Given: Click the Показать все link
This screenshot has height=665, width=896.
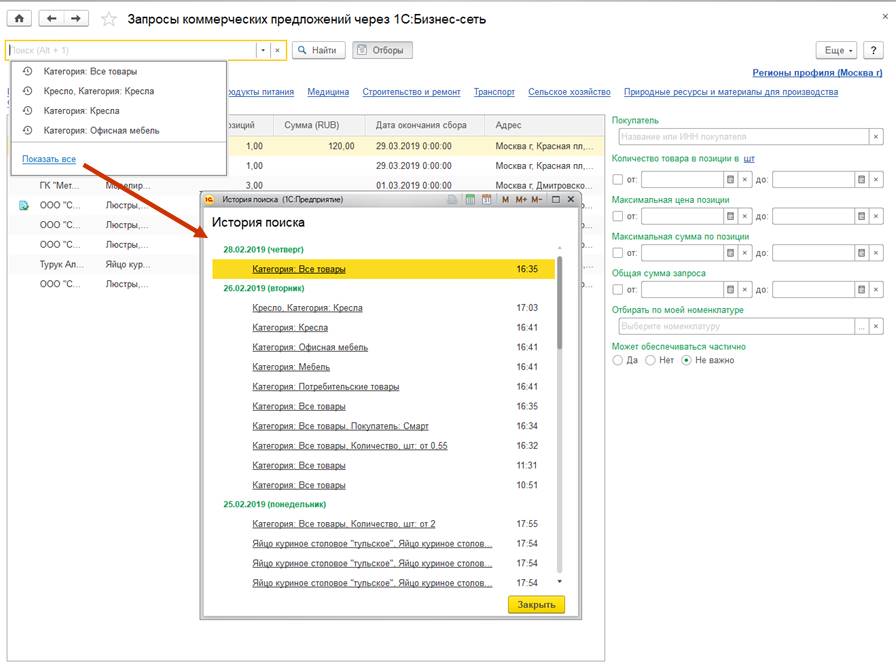Looking at the screenshot, I should pyautogui.click(x=49, y=159).
